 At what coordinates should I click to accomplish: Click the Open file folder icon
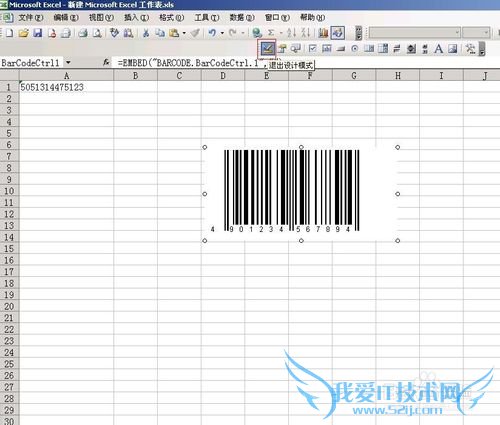23,33
